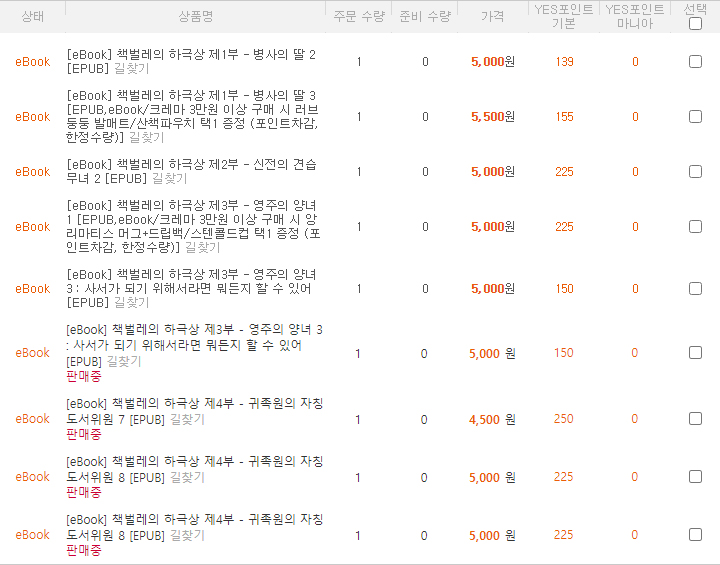Check the box for 병사의 딸 2 row
Screen dimensions: 720x565
pyautogui.click(x=695, y=62)
